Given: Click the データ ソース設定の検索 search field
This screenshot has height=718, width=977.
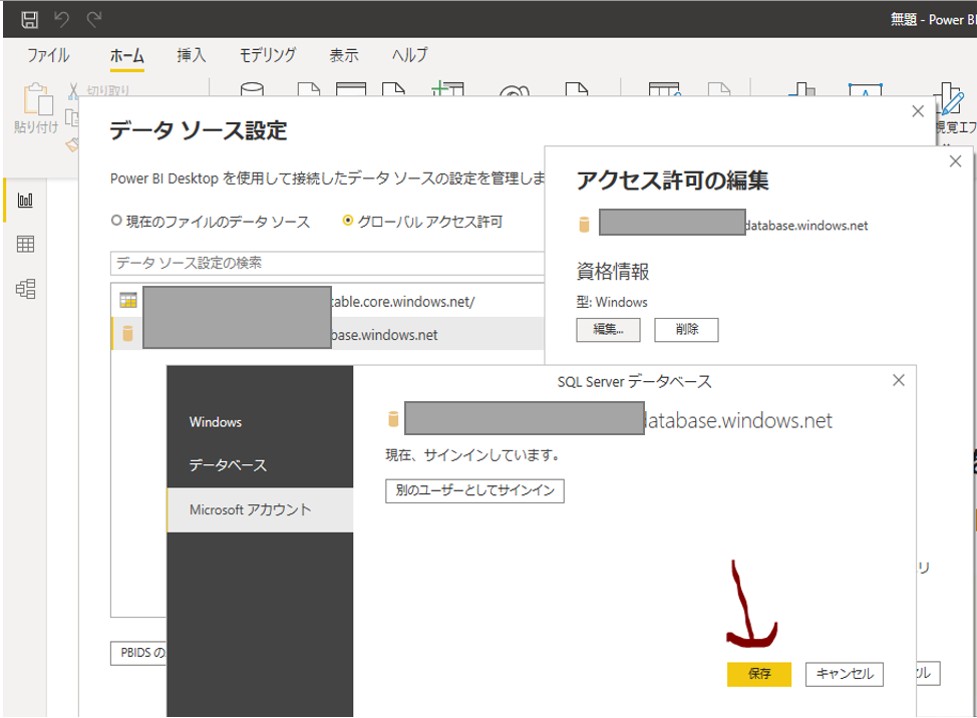Looking at the screenshot, I should (x=327, y=263).
